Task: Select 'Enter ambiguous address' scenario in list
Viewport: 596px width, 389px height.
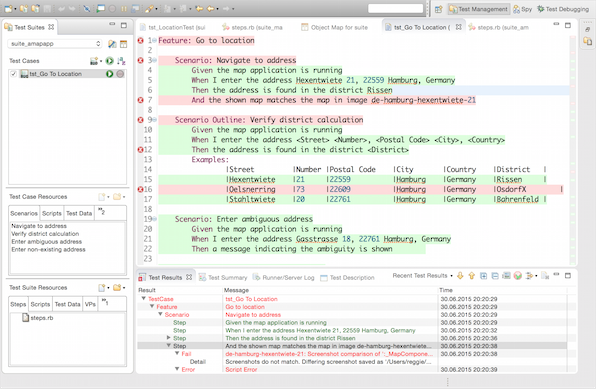Action: tap(46, 241)
